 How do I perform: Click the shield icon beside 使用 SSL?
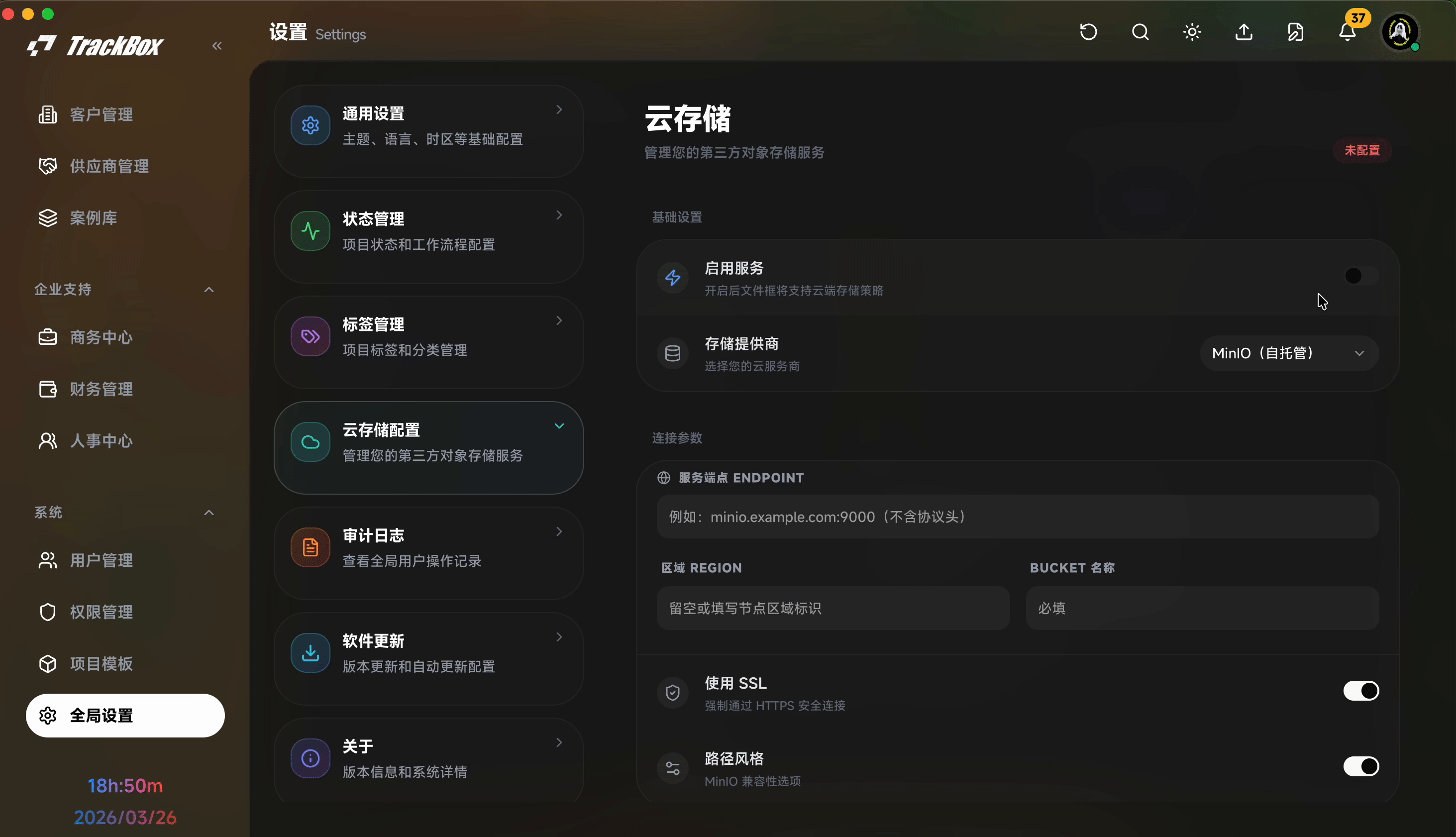point(673,693)
